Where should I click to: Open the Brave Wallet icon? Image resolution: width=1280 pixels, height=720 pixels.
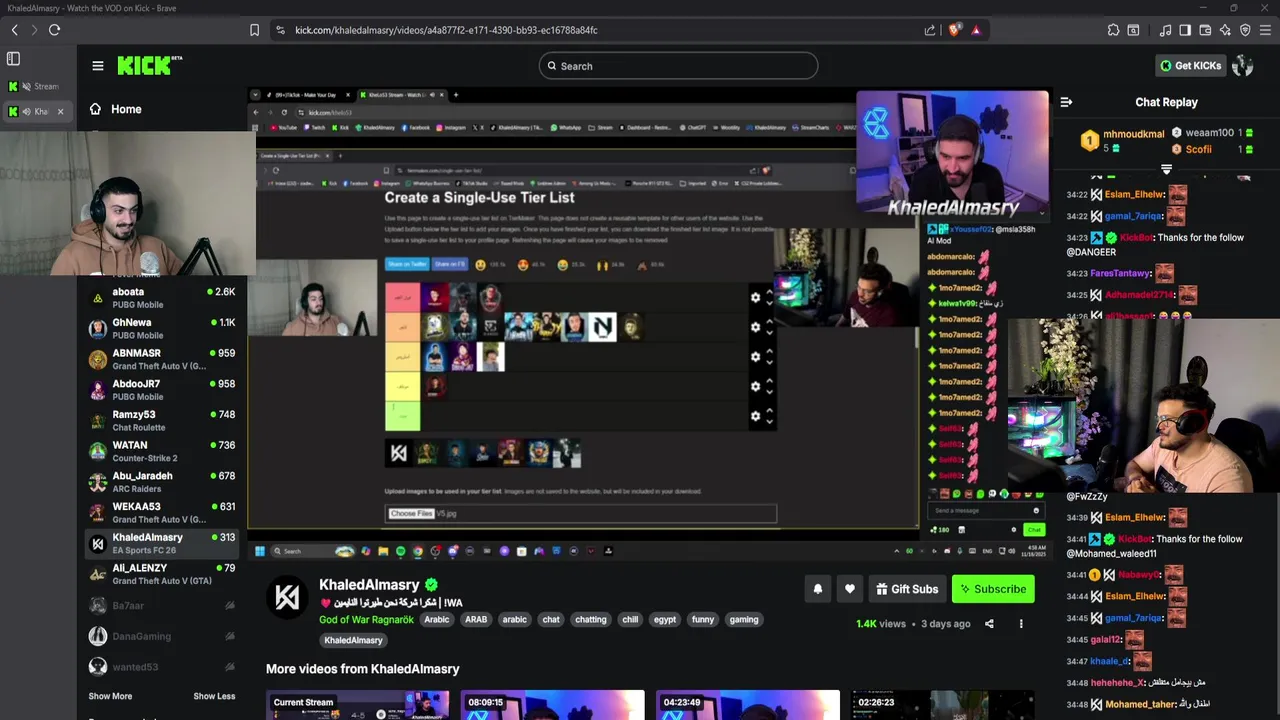(1205, 30)
